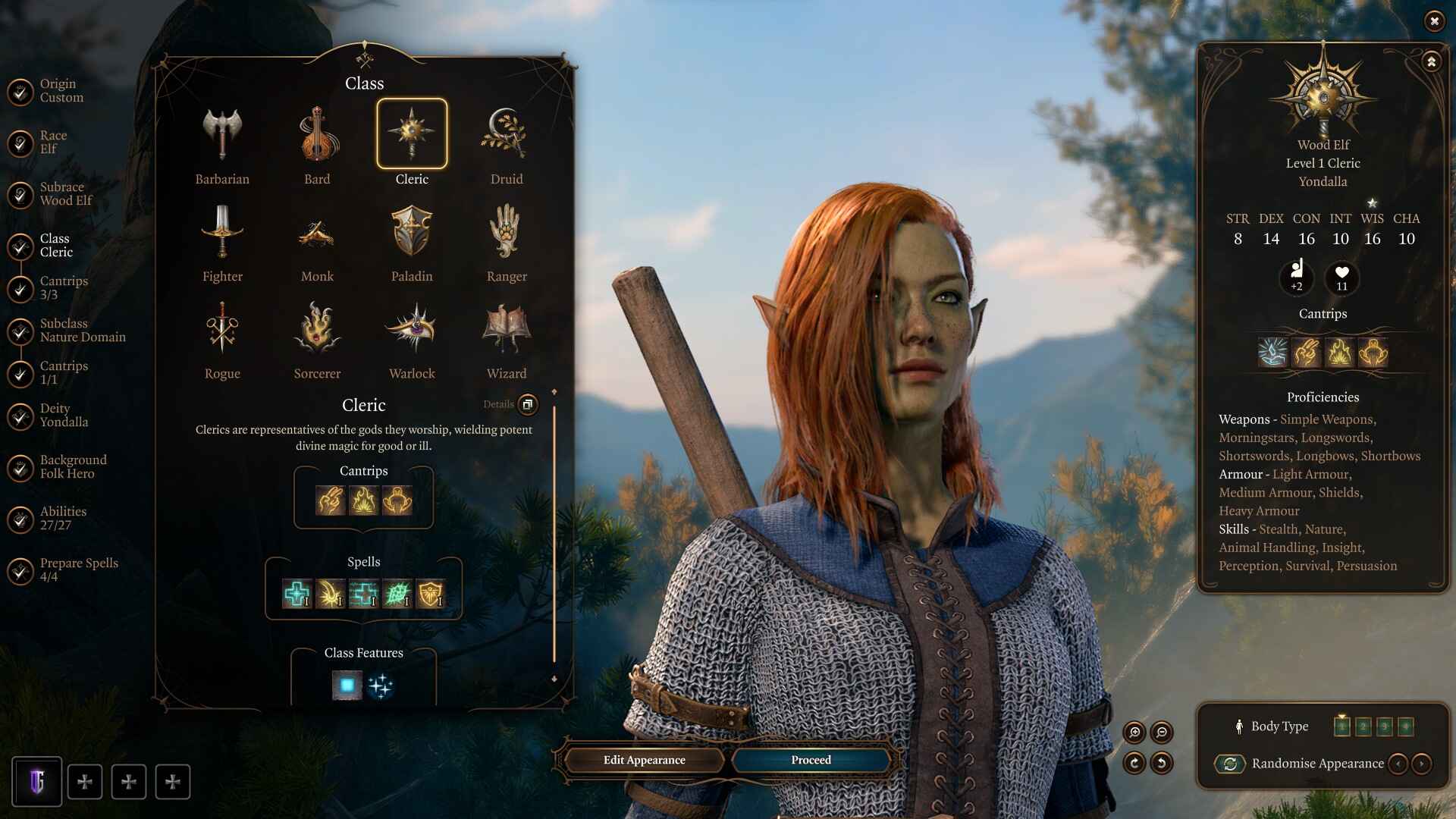Expand the Details panel for Cleric
The width and height of the screenshot is (1456, 819).
[x=527, y=404]
